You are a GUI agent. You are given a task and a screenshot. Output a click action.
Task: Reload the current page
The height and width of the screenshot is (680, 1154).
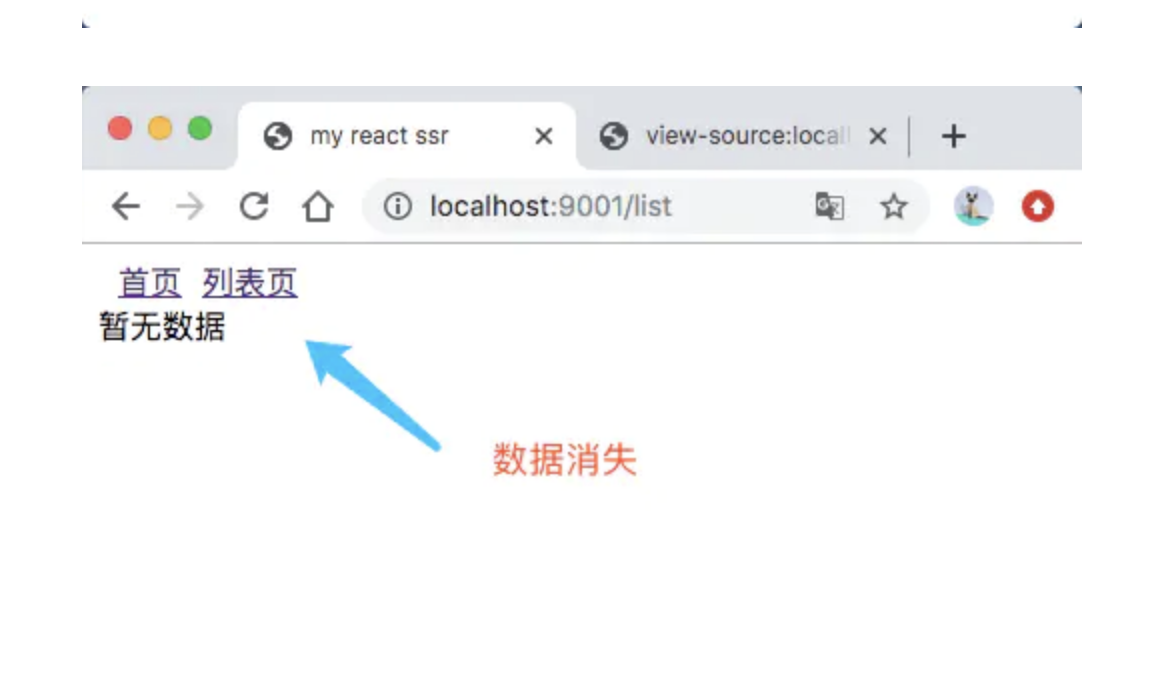click(254, 207)
